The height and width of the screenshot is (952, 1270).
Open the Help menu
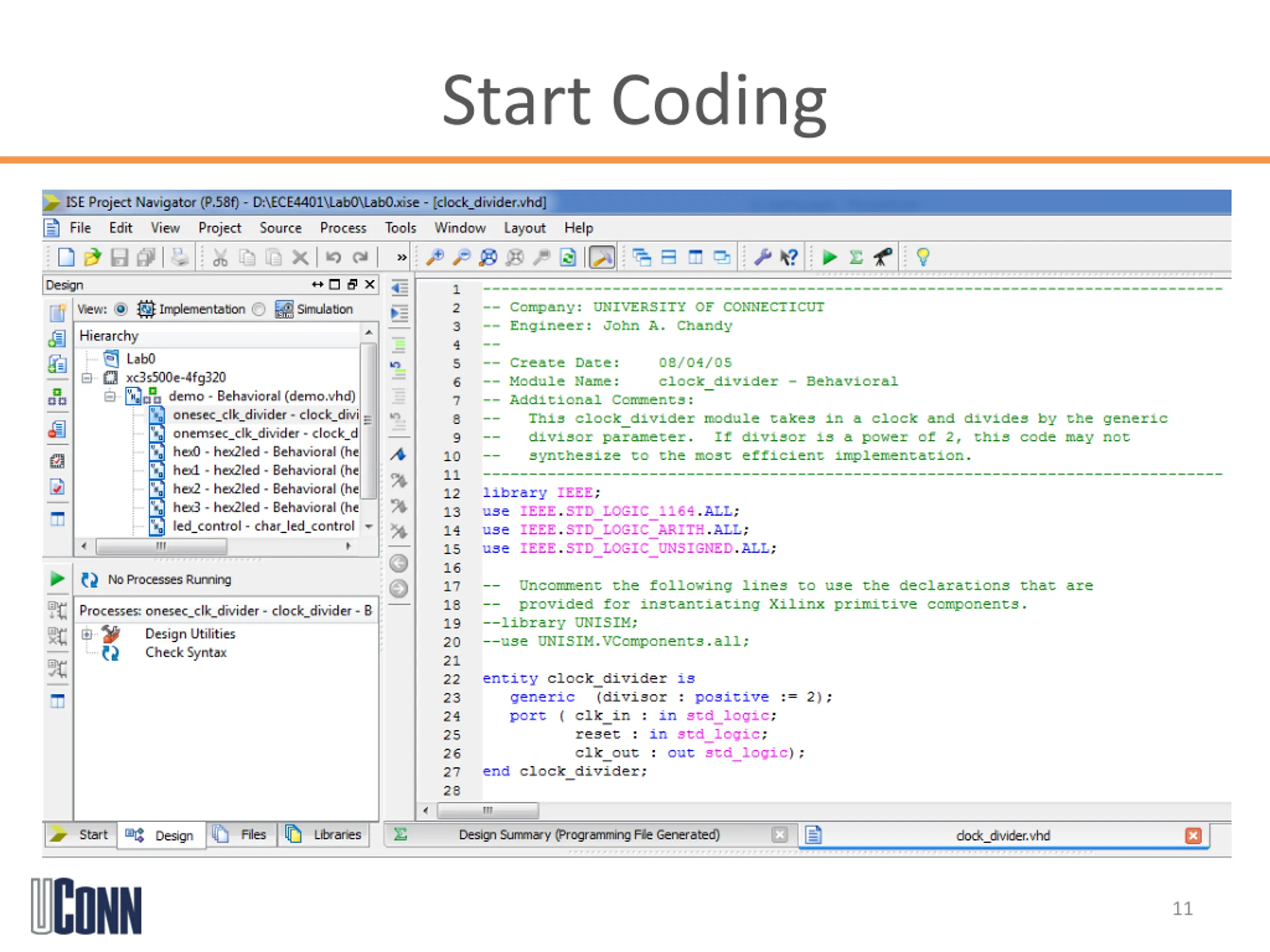578,228
